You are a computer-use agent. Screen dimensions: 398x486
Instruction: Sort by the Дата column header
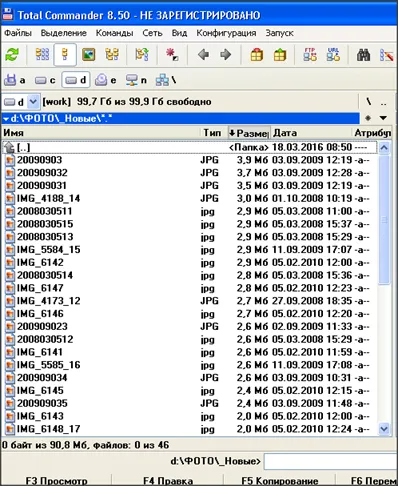[x=311, y=133]
